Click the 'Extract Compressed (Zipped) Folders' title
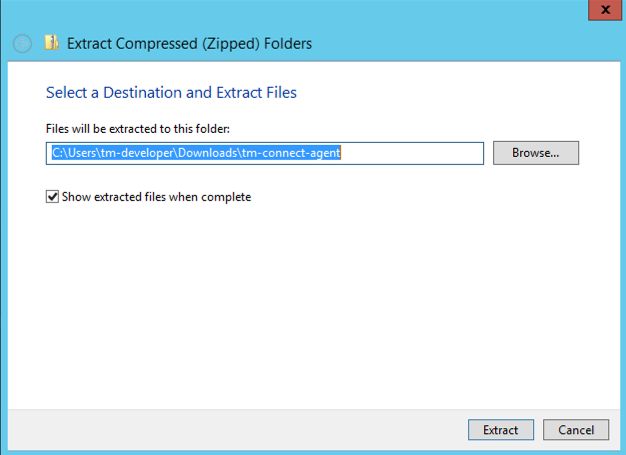The height and width of the screenshot is (455, 626). click(x=189, y=43)
